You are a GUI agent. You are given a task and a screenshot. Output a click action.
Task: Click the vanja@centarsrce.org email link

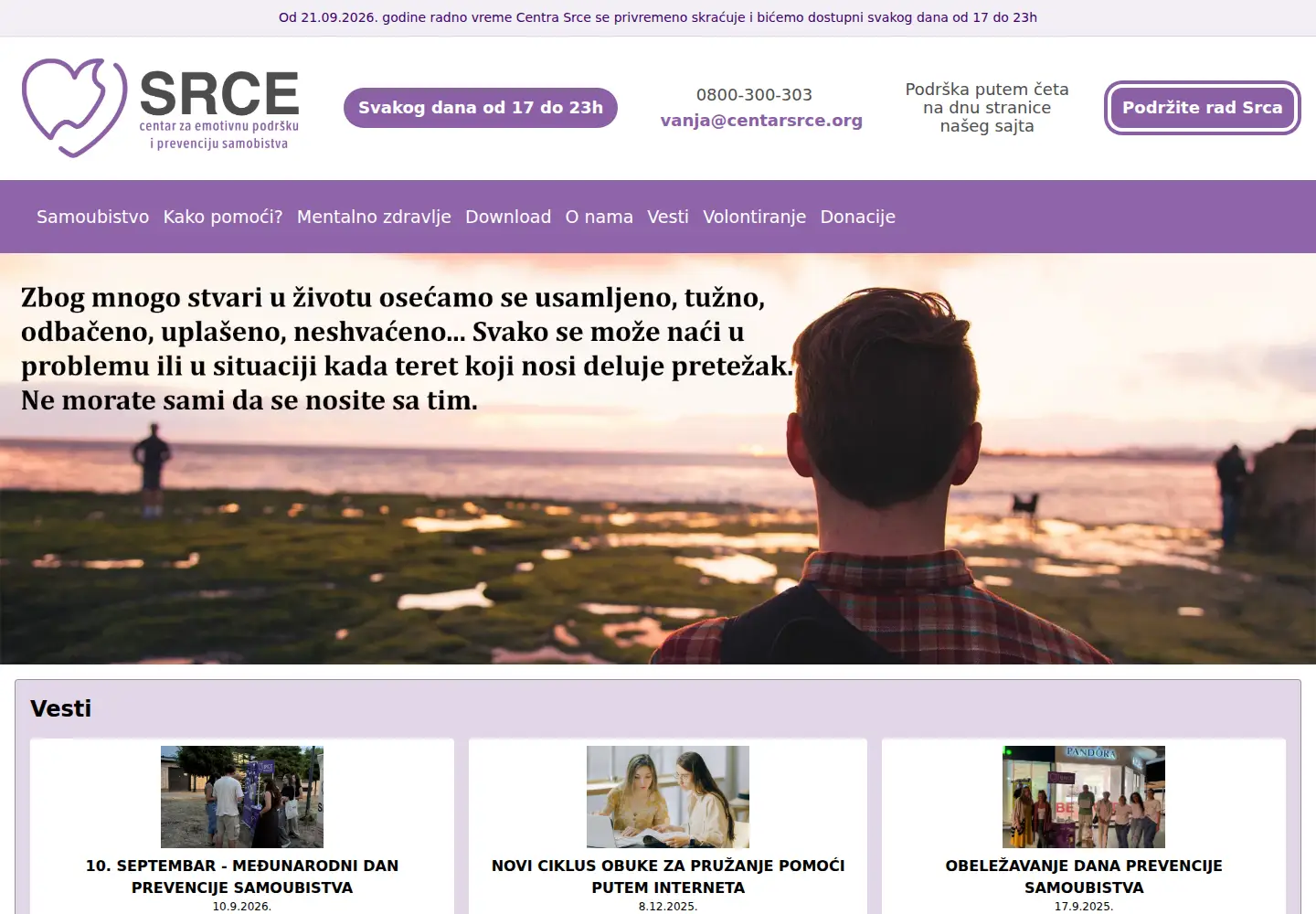(x=761, y=121)
